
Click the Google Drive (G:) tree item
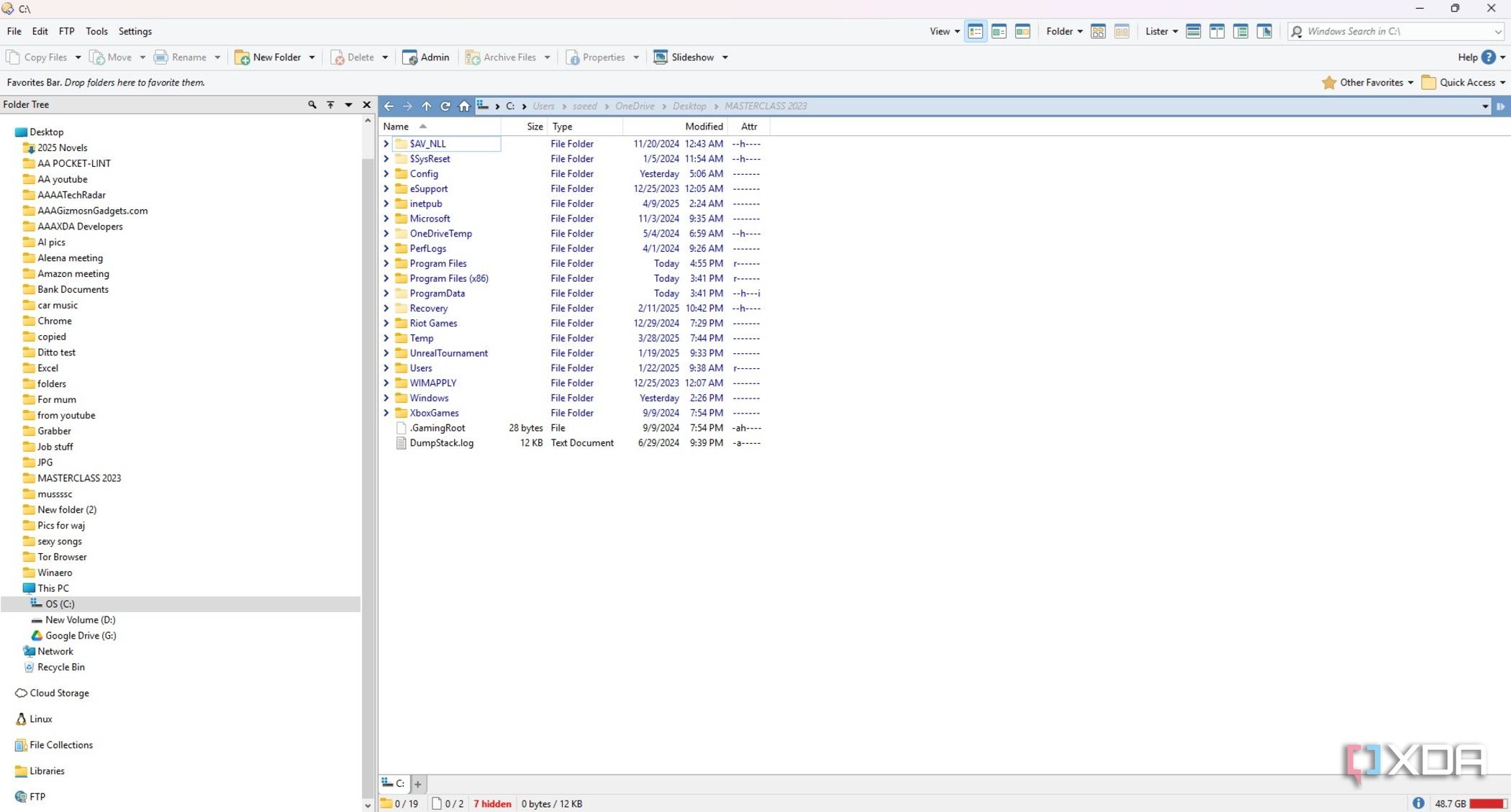point(80,635)
